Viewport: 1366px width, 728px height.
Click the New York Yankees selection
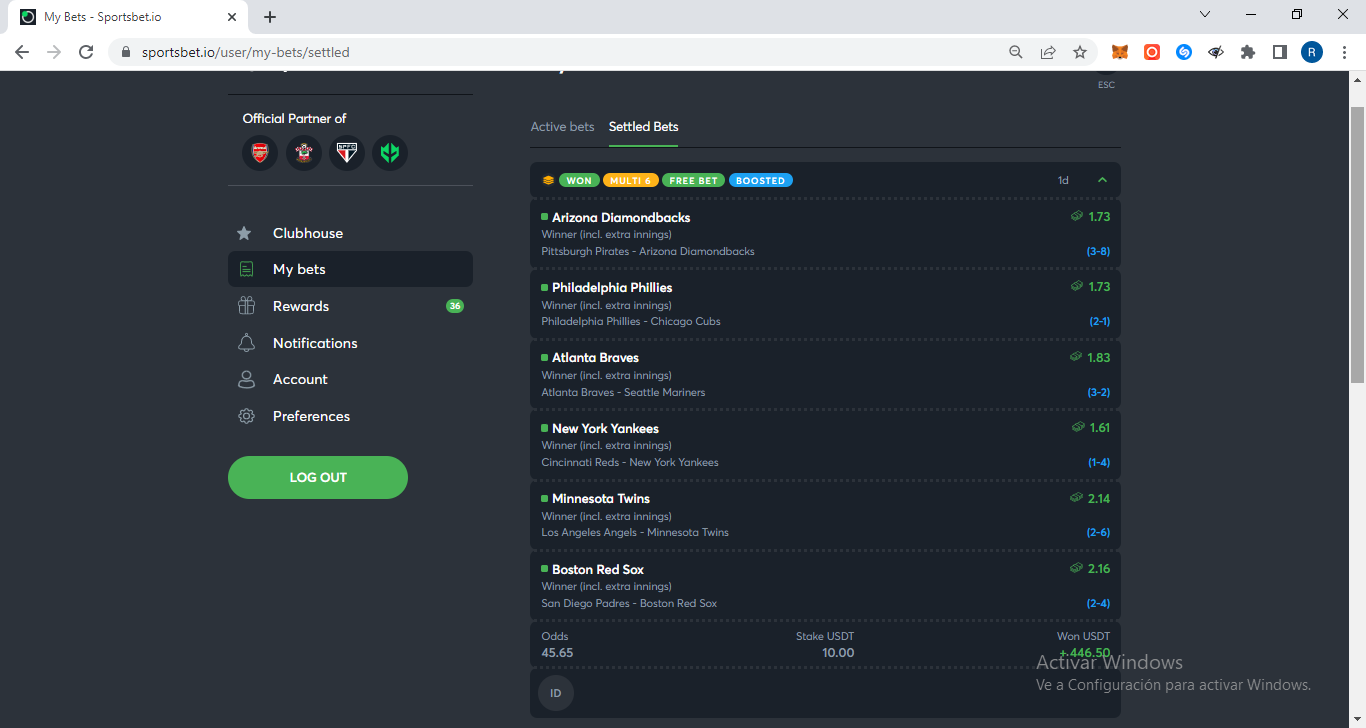[825, 445]
